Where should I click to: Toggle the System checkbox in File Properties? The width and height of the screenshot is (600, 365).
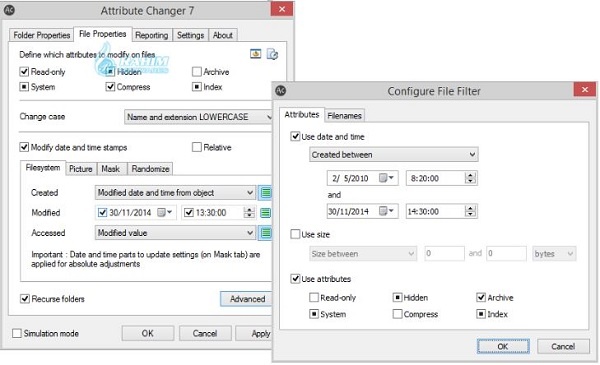coord(24,87)
